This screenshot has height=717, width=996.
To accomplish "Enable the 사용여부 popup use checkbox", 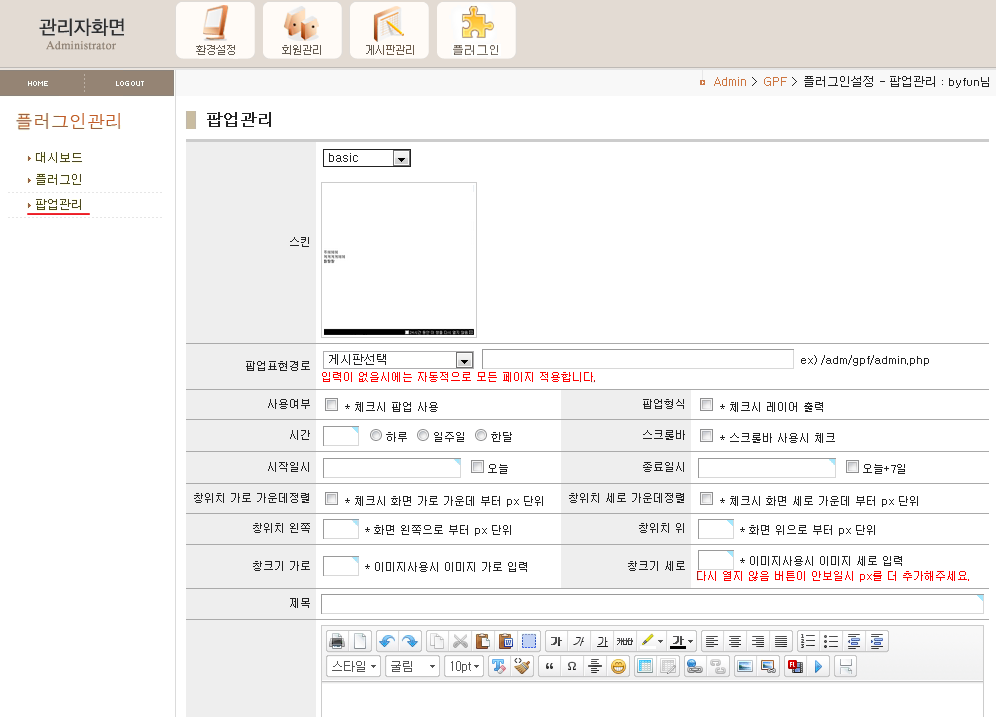I will coord(331,405).
